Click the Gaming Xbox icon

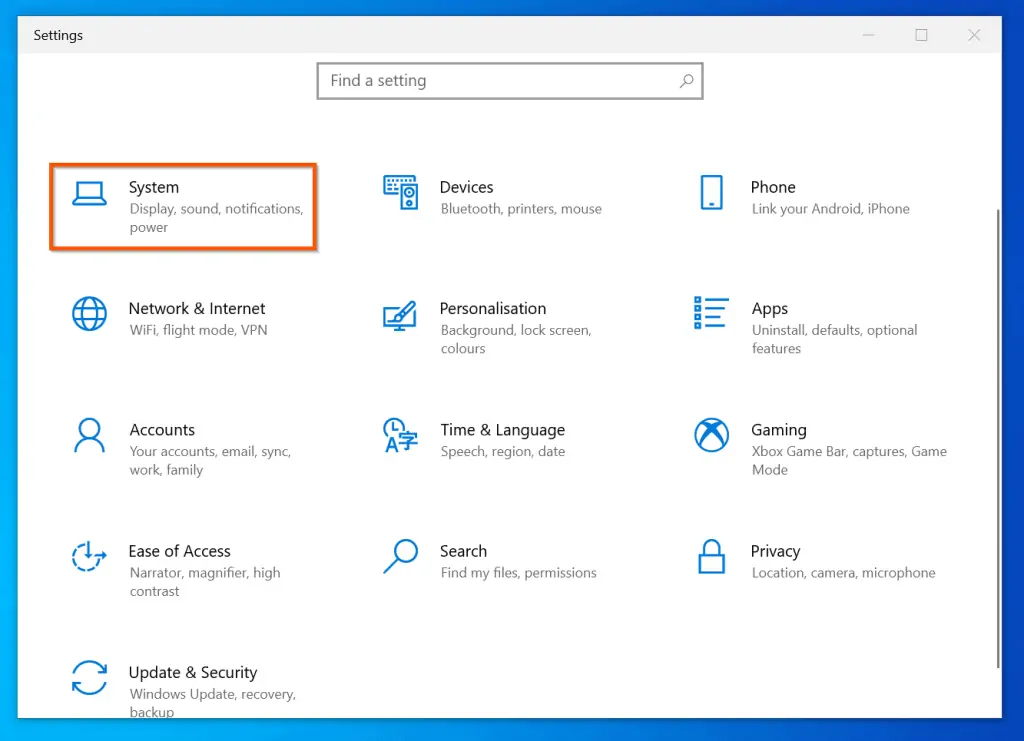click(x=711, y=435)
